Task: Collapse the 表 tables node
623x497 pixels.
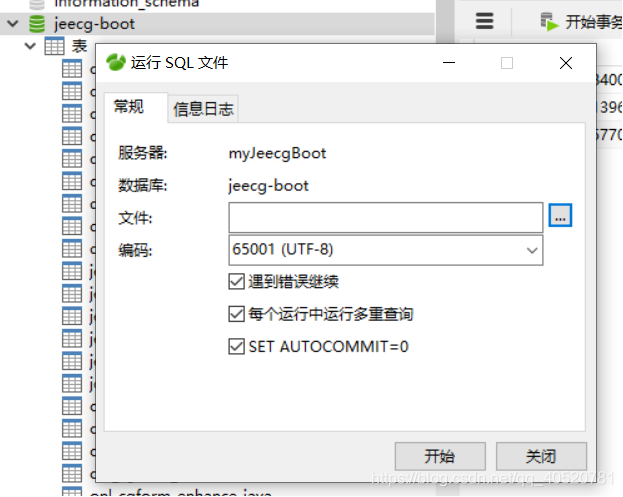Action: pos(30,46)
